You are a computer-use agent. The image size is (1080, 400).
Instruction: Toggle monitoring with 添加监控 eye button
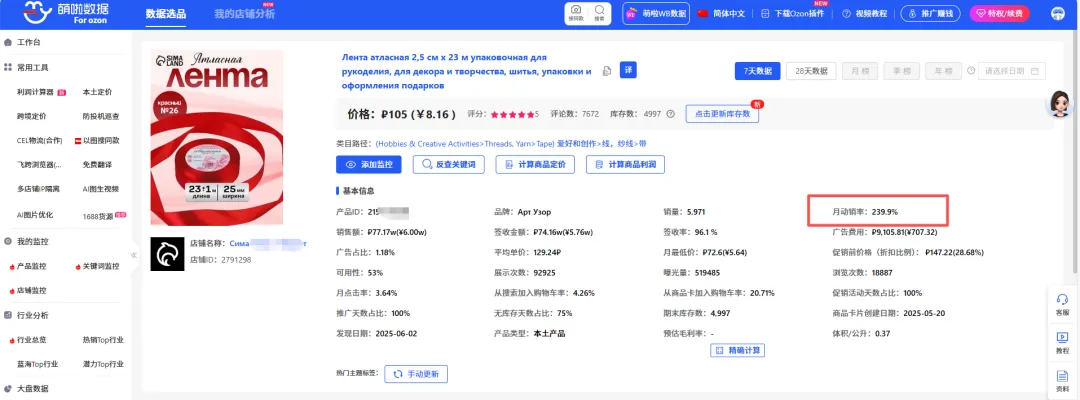coord(369,164)
